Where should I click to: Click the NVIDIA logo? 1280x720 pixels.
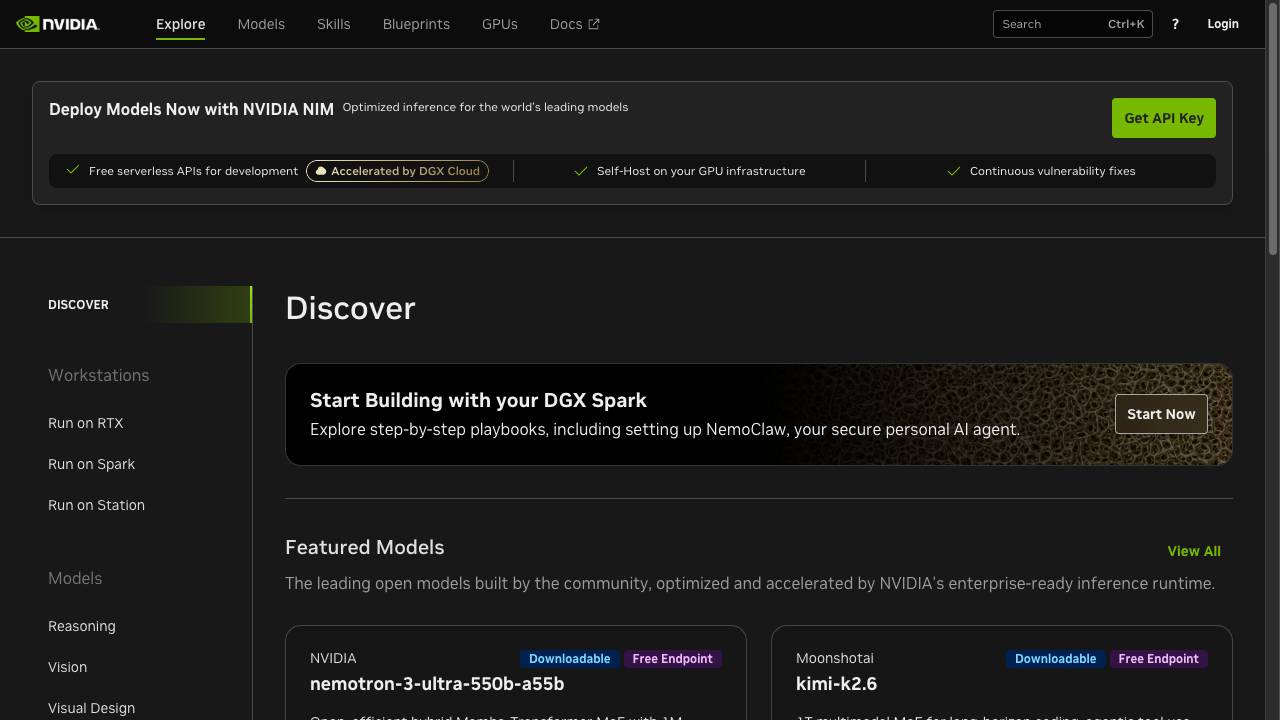click(x=58, y=24)
